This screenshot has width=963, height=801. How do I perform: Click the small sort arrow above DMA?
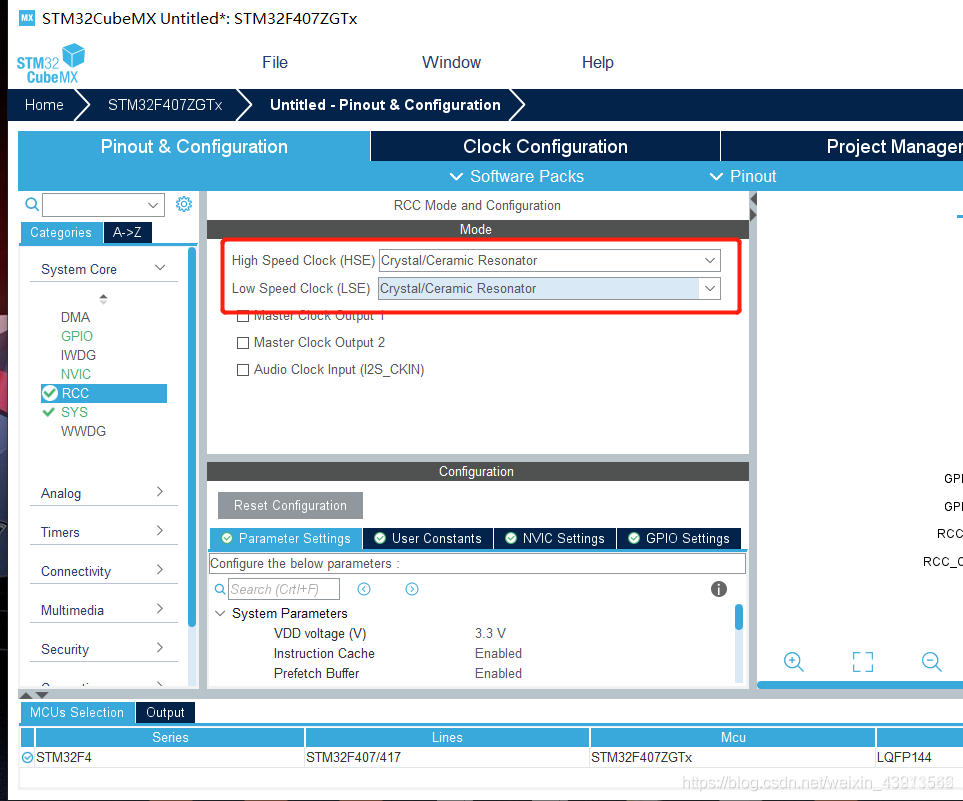(103, 299)
